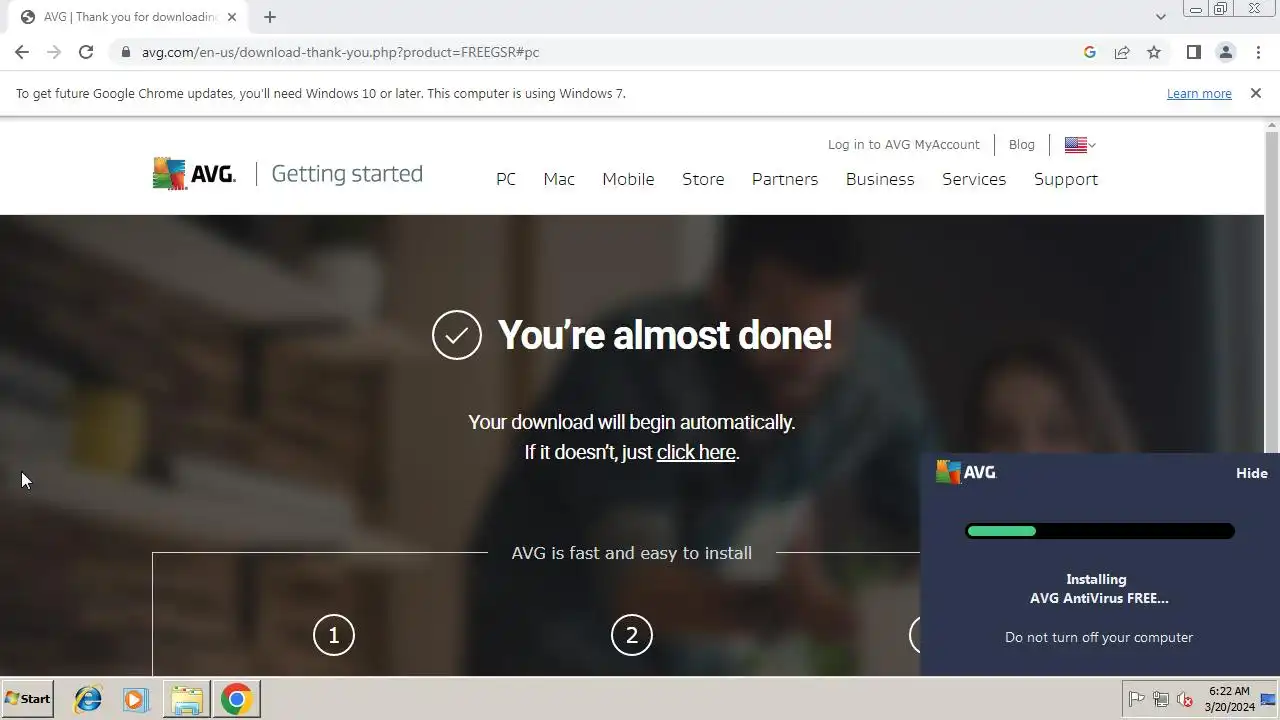
Task: Click the 'Getting started' header text
Action: (347, 174)
